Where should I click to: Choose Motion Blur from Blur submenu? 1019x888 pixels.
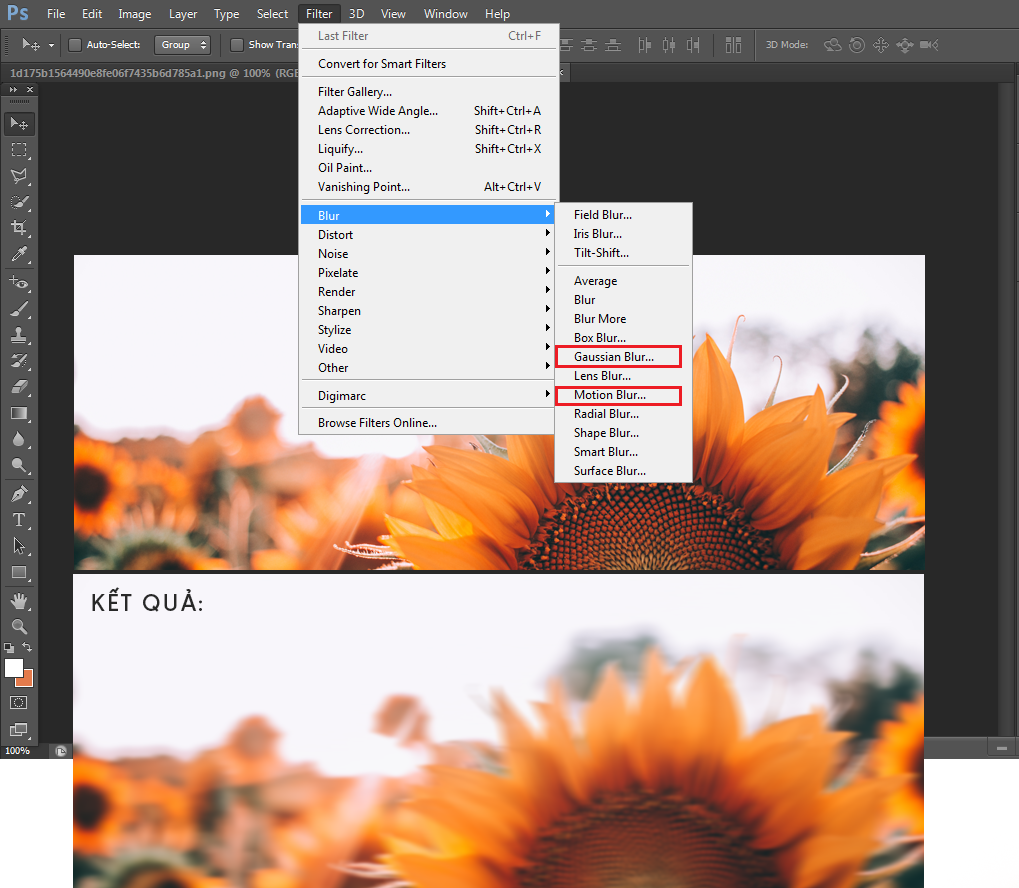click(x=610, y=395)
